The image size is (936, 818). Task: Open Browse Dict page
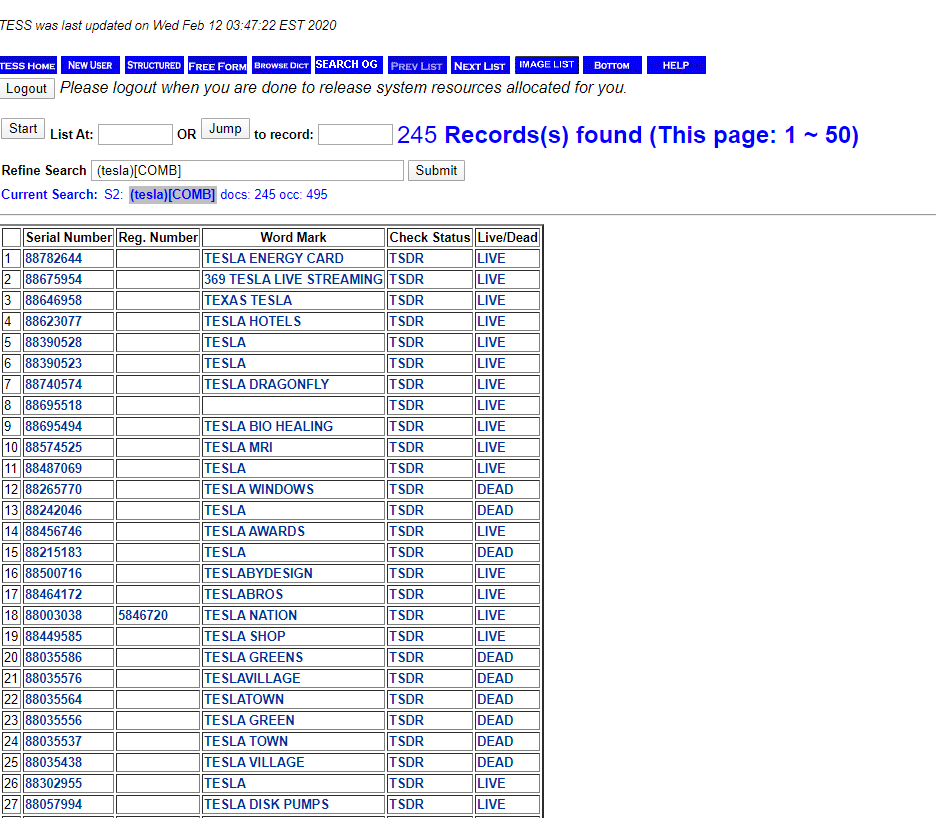pos(281,65)
